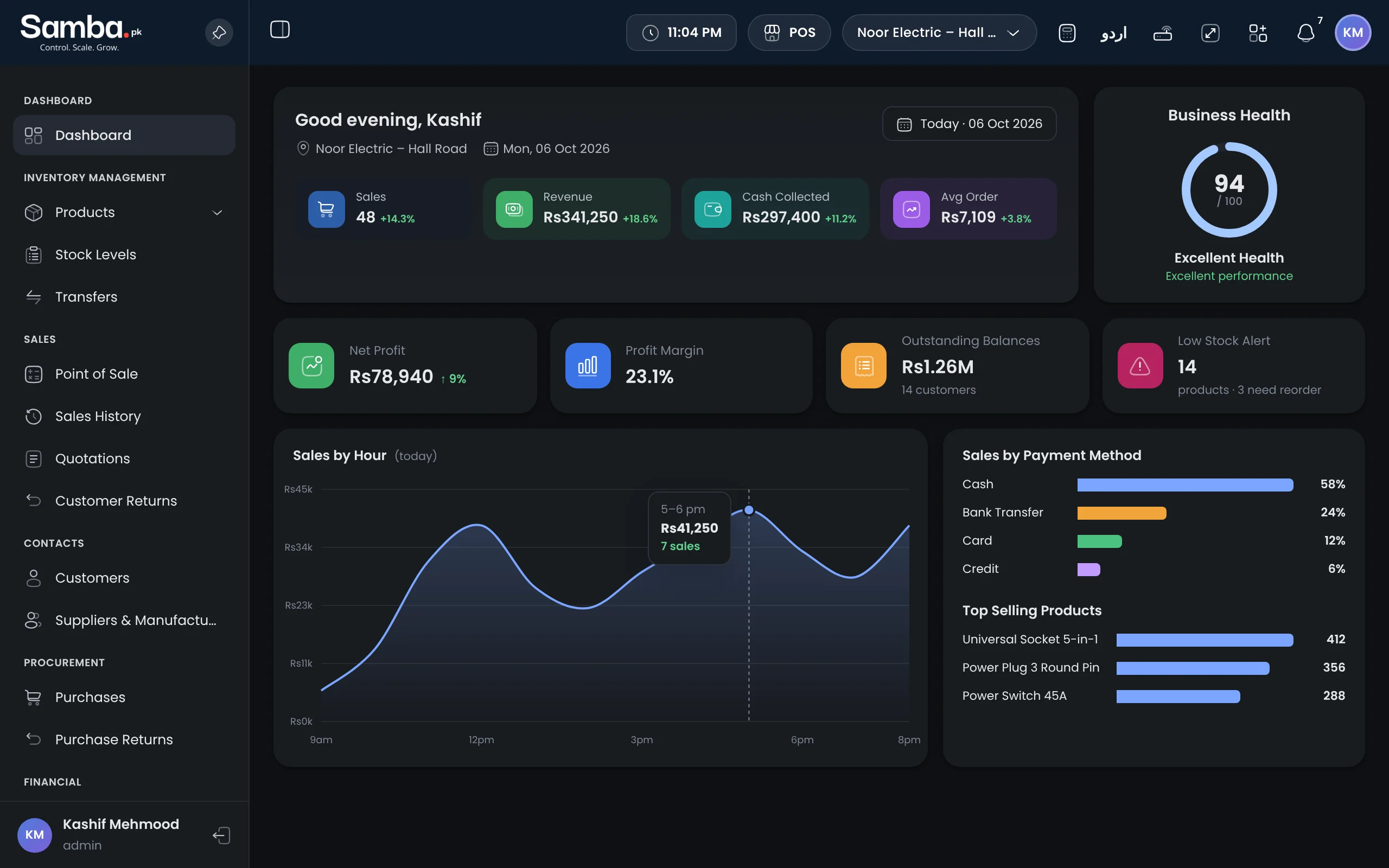The image size is (1389, 868).
Task: Click the Rs341,250 revenue value
Action: (580, 217)
